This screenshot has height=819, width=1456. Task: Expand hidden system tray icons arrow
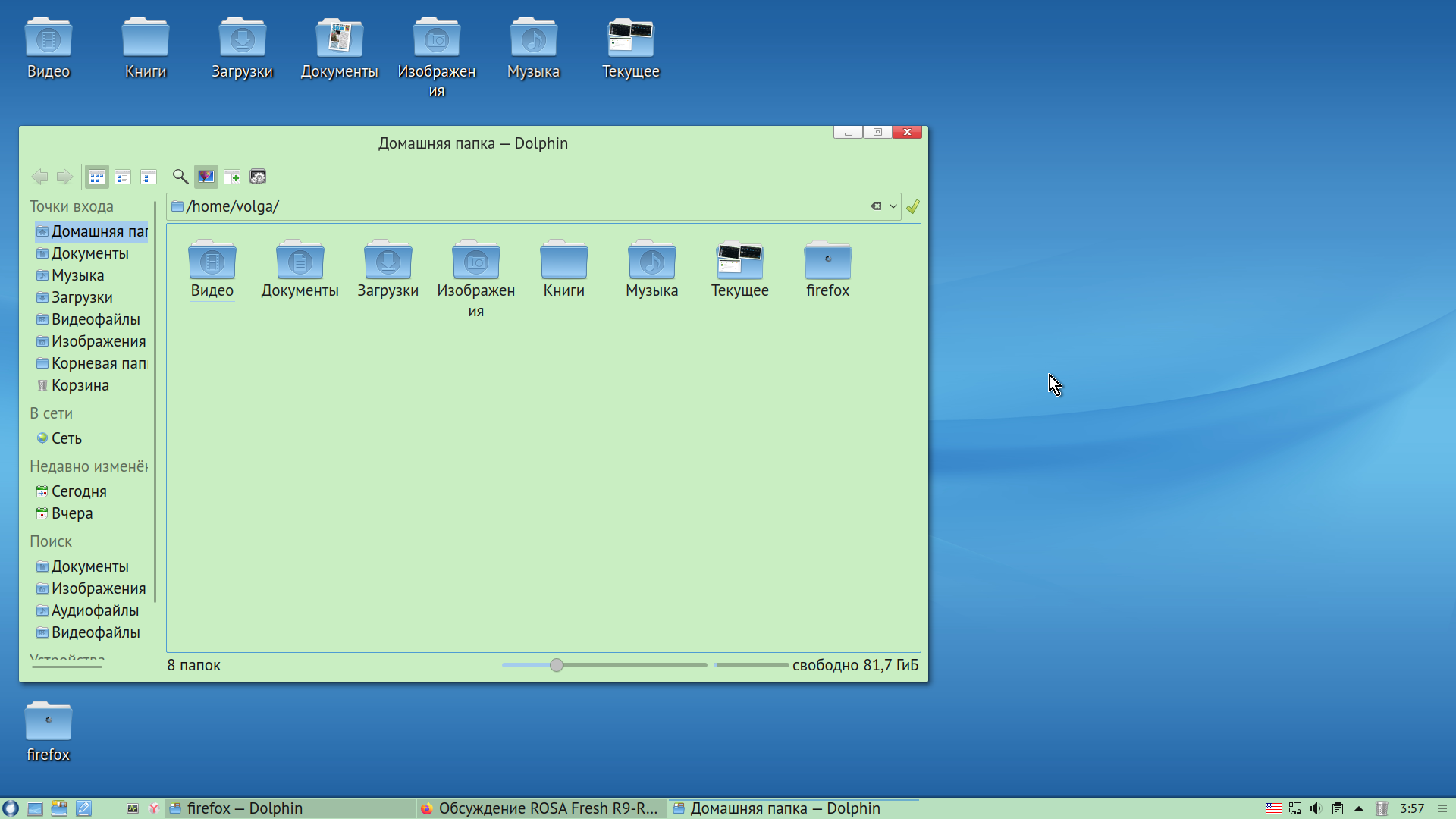point(1359,808)
